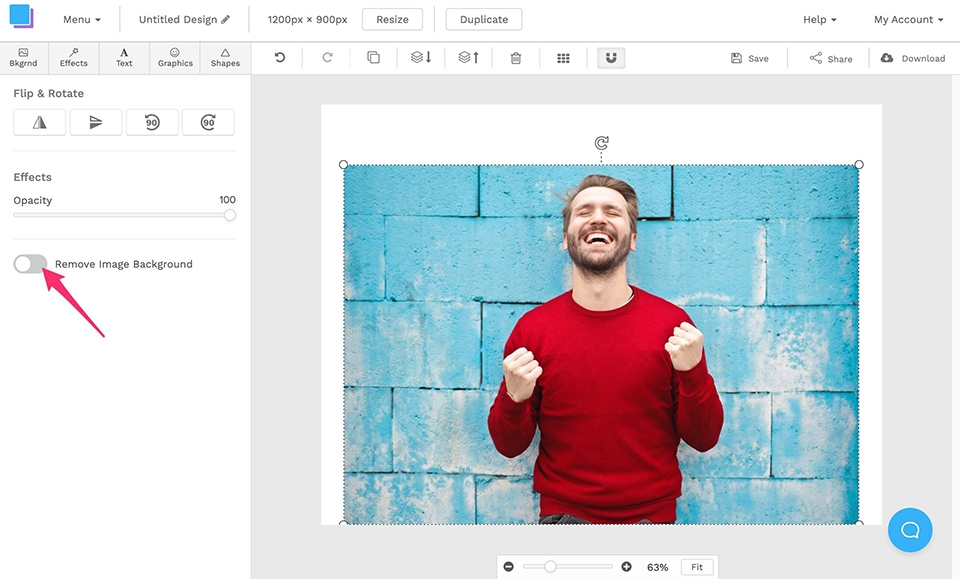Delete selection with trash icon
The image size is (960, 579).
click(516, 58)
